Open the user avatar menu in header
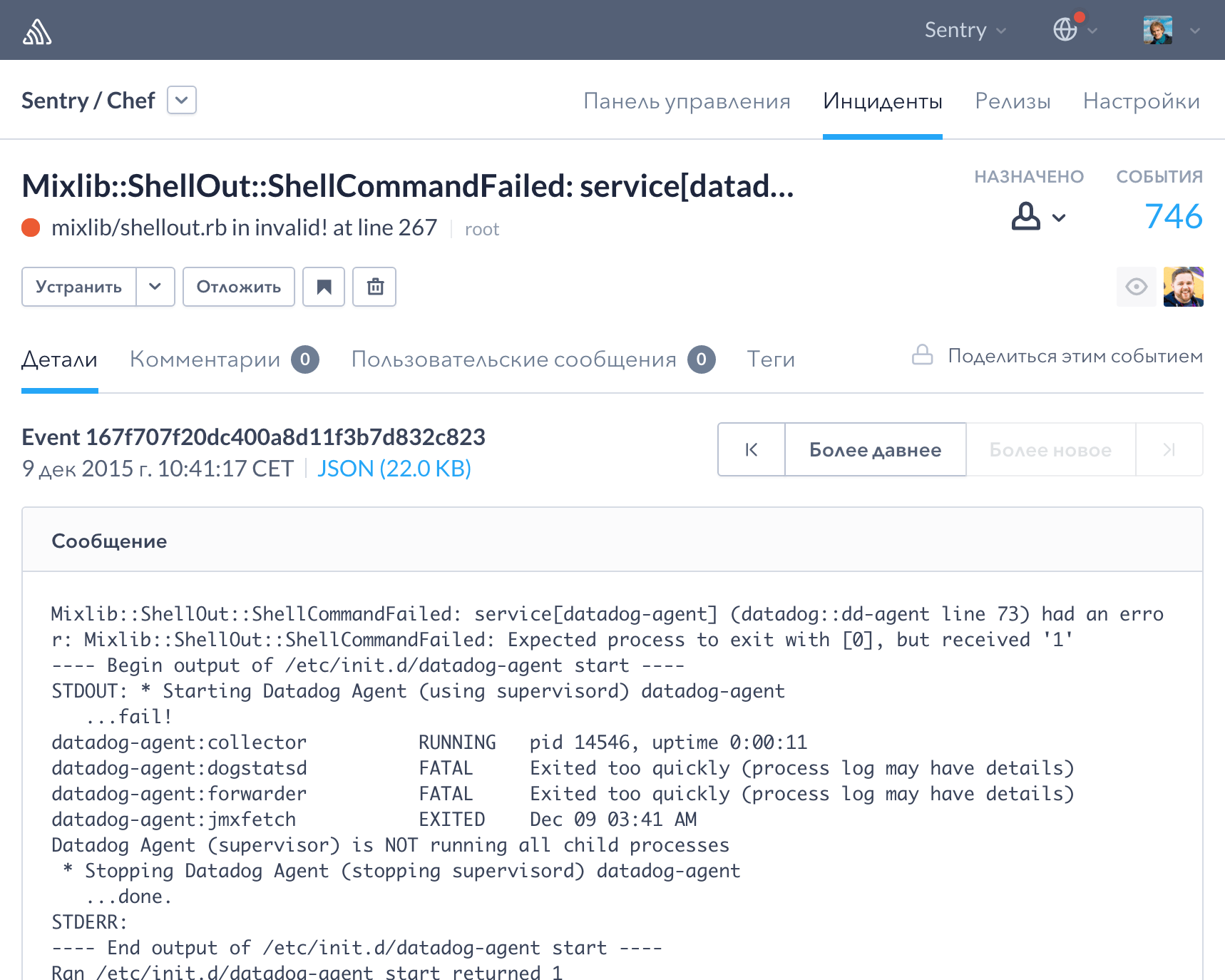1225x980 pixels. [x=1157, y=30]
